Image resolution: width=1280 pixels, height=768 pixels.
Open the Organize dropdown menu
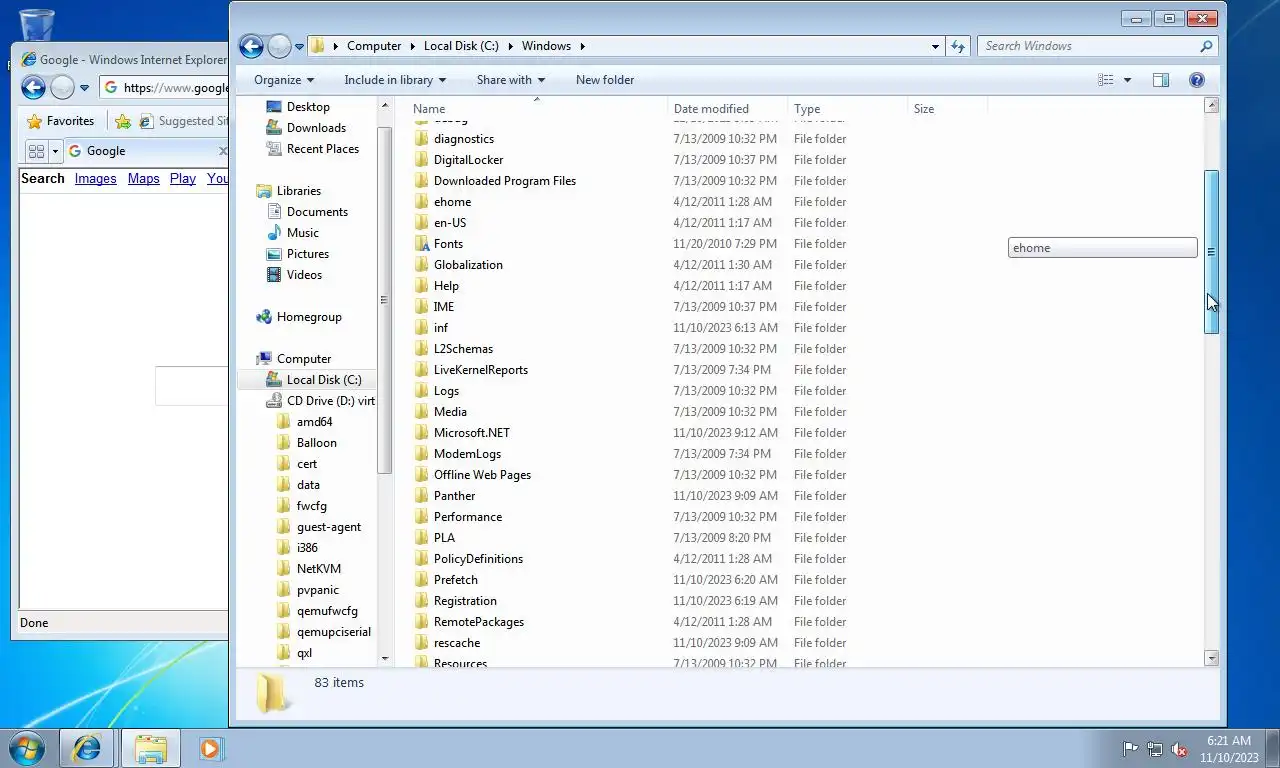click(x=284, y=80)
